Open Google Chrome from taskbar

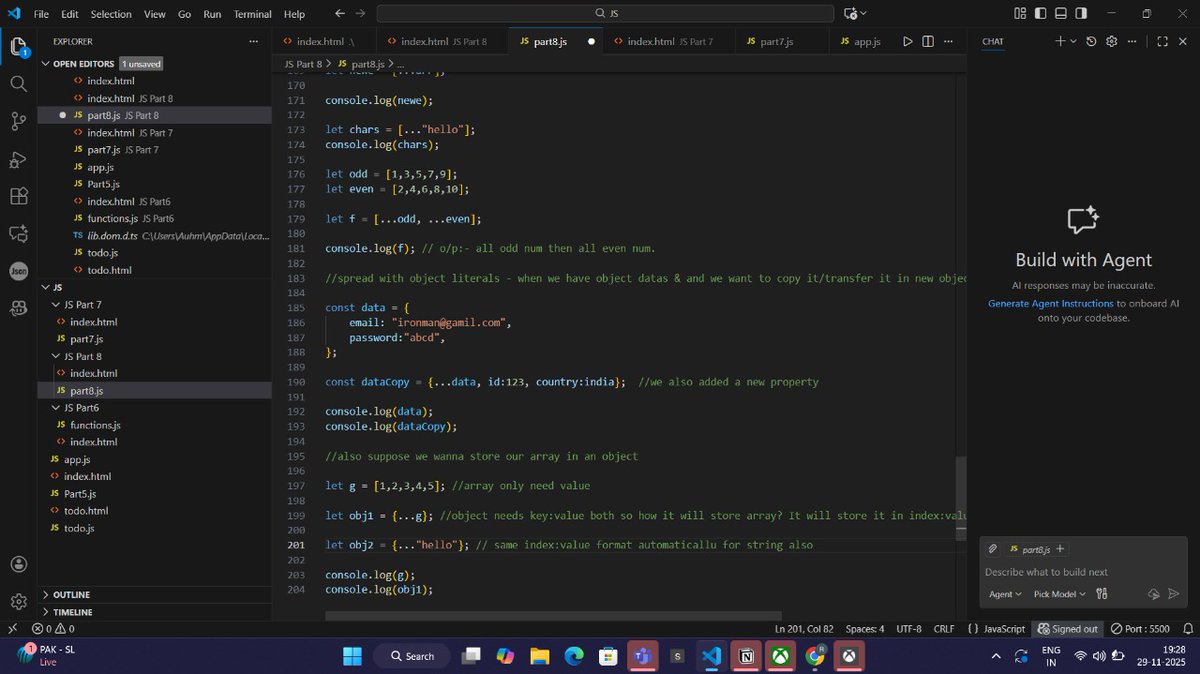pyautogui.click(x=815, y=656)
